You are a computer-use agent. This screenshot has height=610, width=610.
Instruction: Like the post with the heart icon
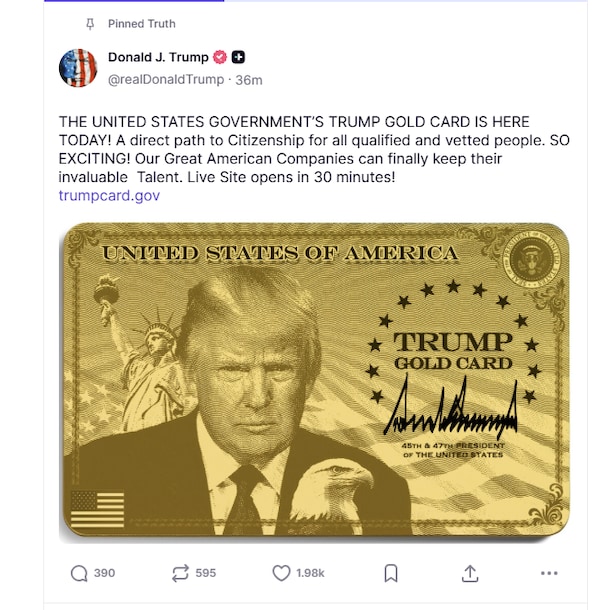click(x=281, y=573)
